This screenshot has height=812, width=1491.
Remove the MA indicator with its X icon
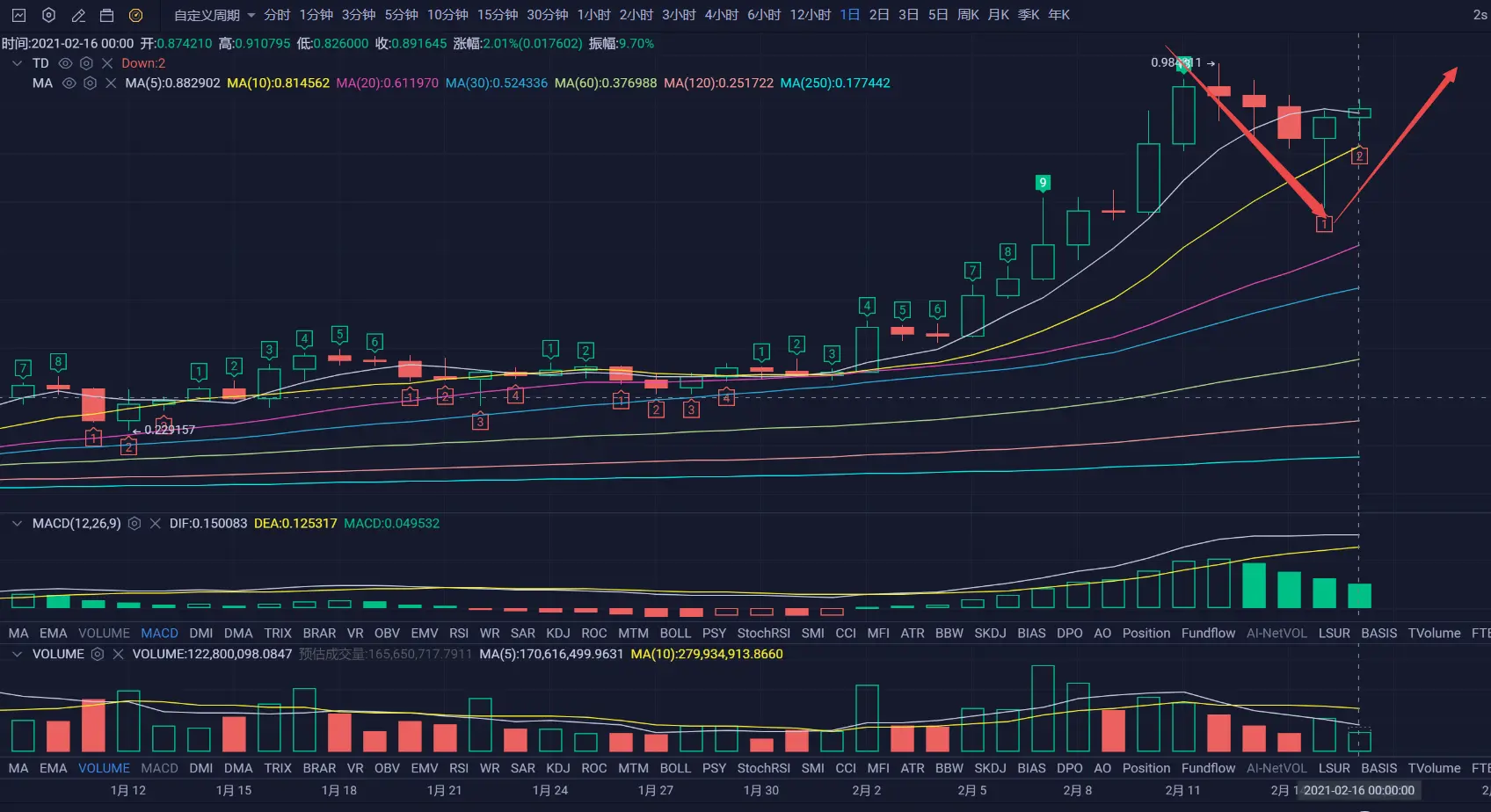point(111,83)
